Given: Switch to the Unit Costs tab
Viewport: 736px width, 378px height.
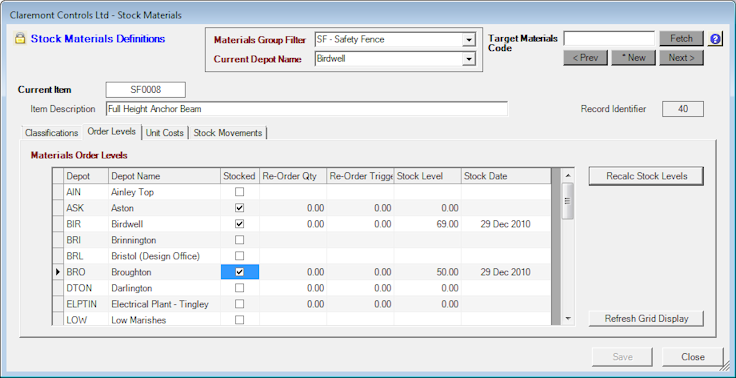Looking at the screenshot, I should pyautogui.click(x=164, y=133).
